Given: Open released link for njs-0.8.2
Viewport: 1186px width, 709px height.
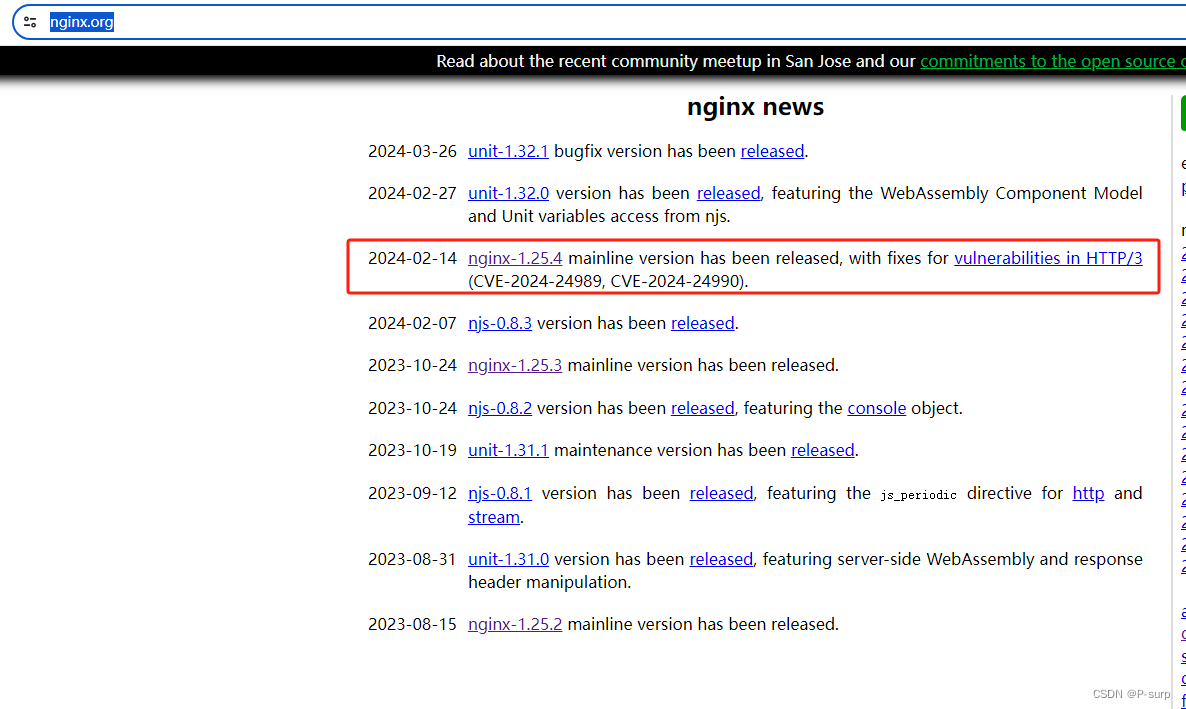Looking at the screenshot, I should pyautogui.click(x=702, y=409).
